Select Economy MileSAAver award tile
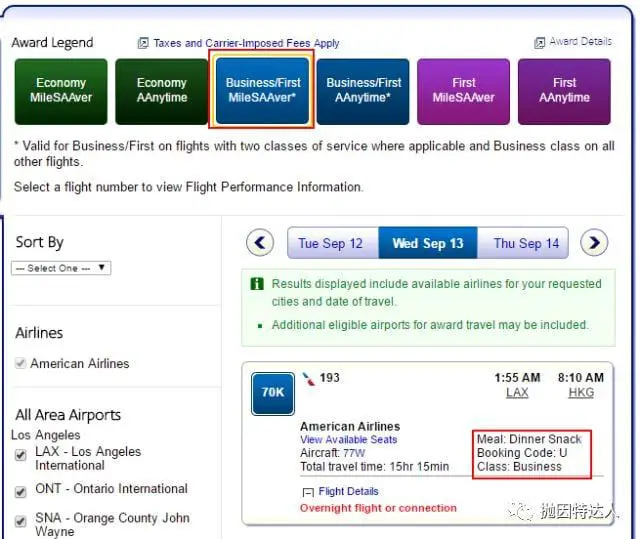Image resolution: width=640 pixels, height=539 pixels. point(61,91)
